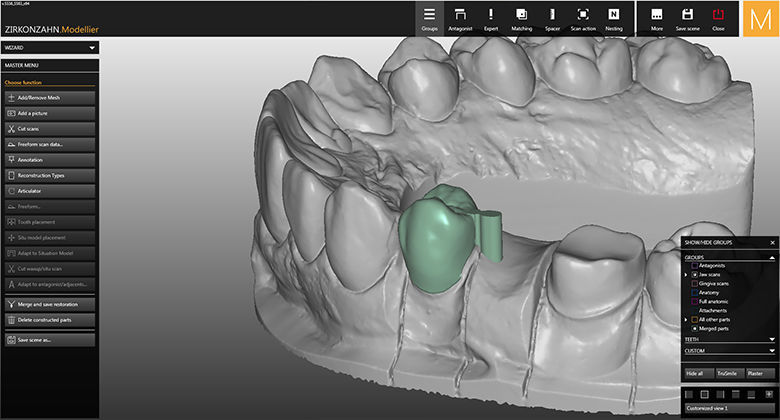The height and width of the screenshot is (420, 780).
Task: Select last view orientation icon
Action: point(769,395)
